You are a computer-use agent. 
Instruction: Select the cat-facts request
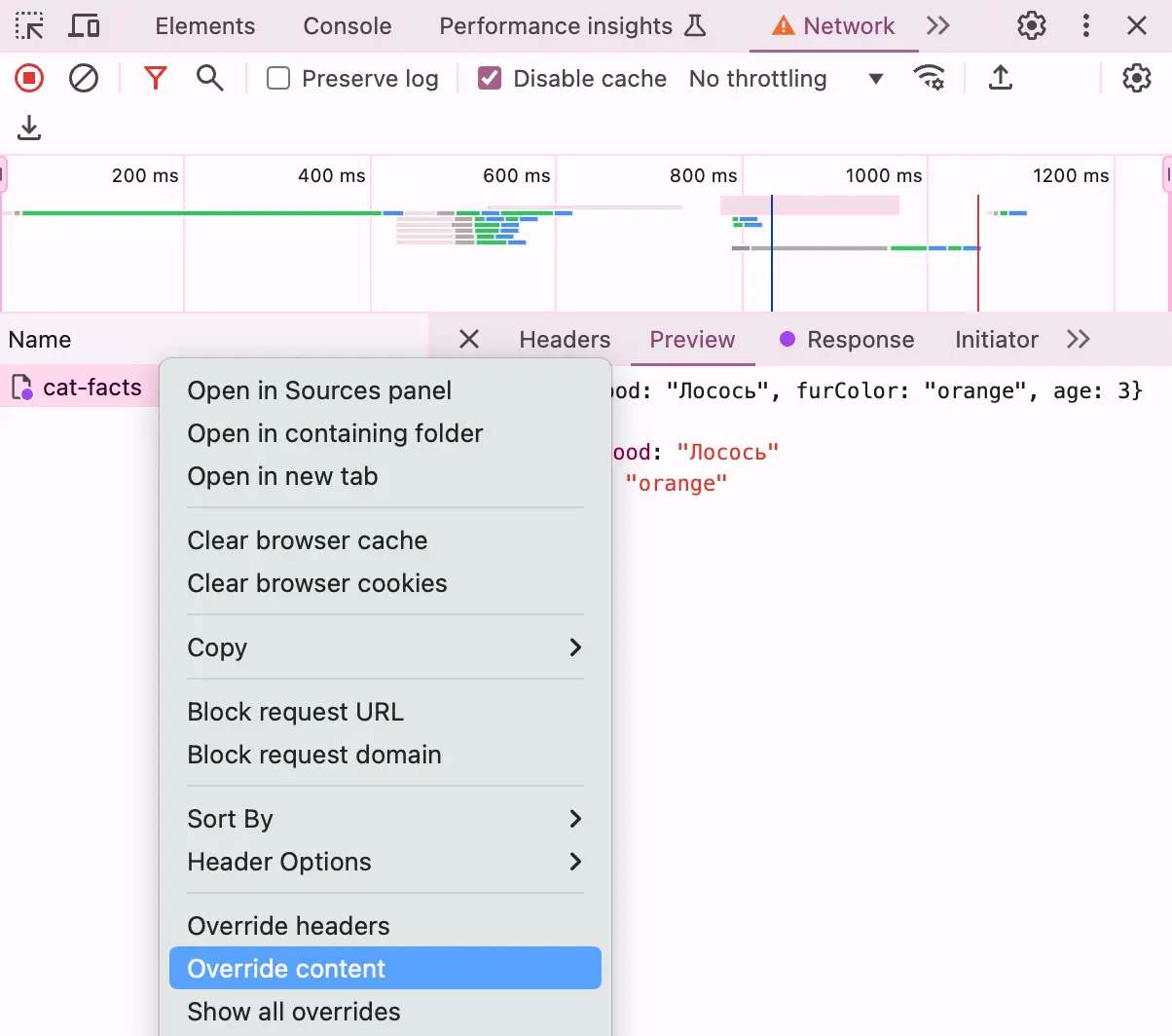(92, 387)
